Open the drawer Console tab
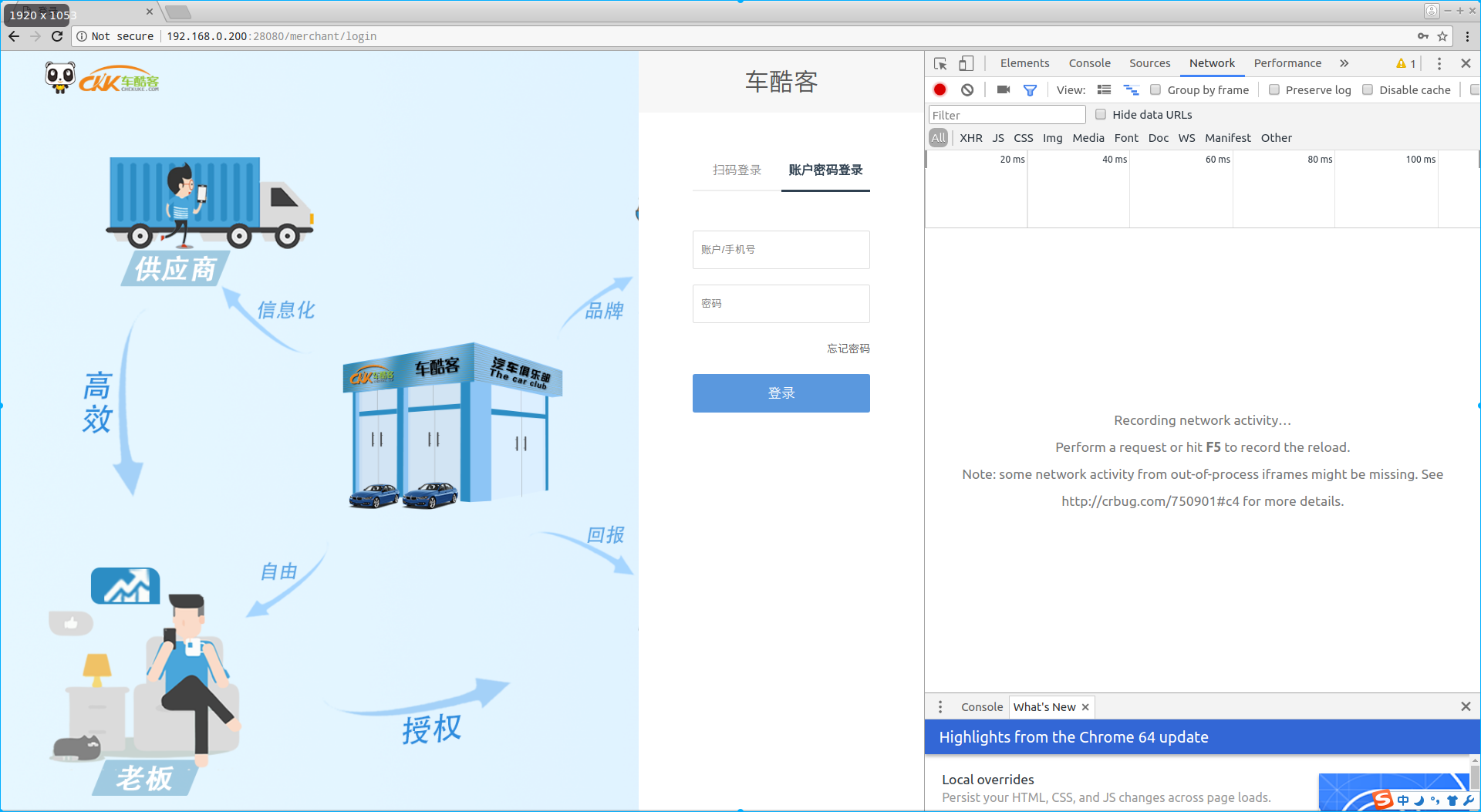The image size is (1481, 812). click(x=982, y=707)
